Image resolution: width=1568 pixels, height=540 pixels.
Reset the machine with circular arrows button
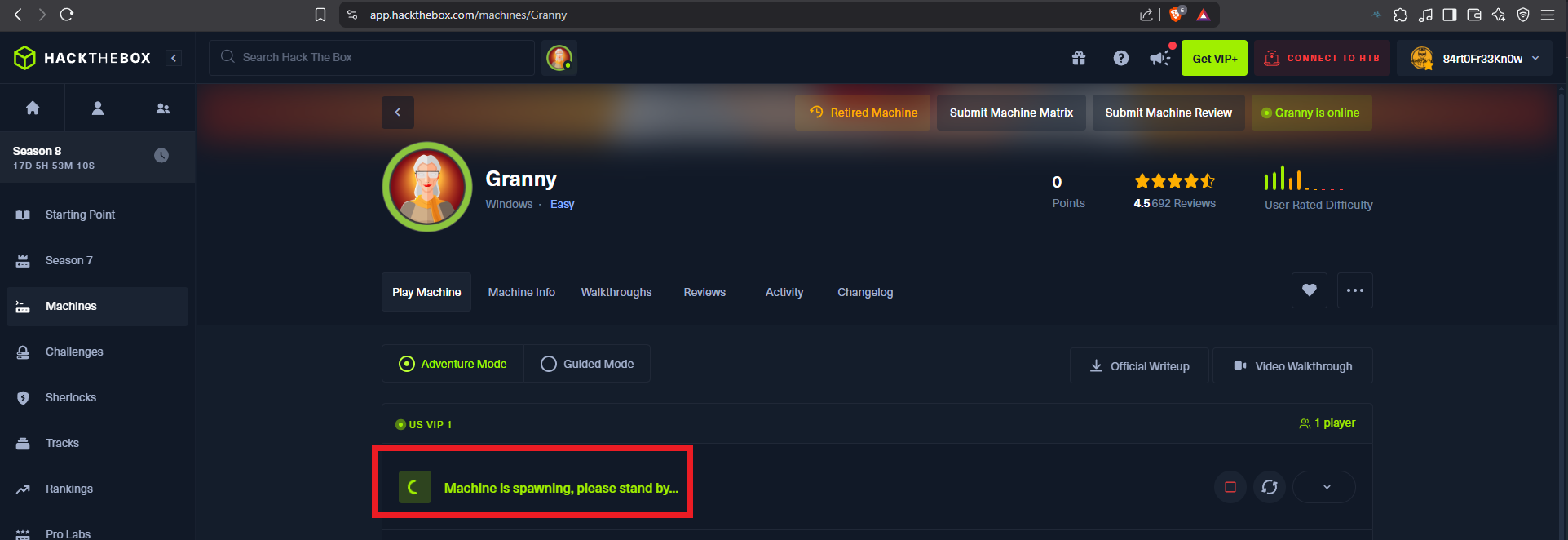click(x=1270, y=487)
